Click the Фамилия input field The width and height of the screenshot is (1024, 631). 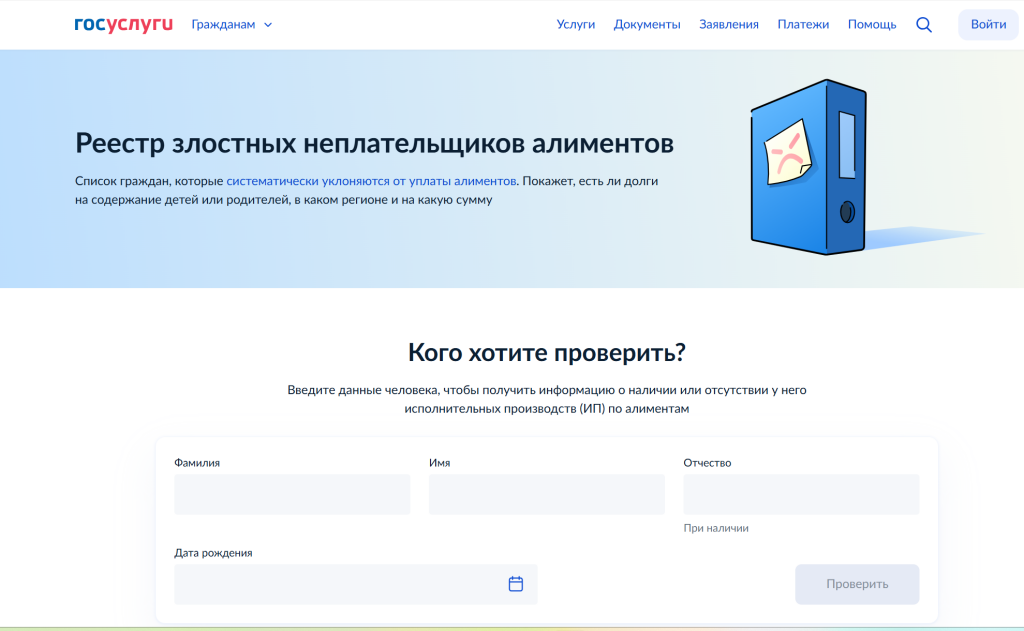291,494
